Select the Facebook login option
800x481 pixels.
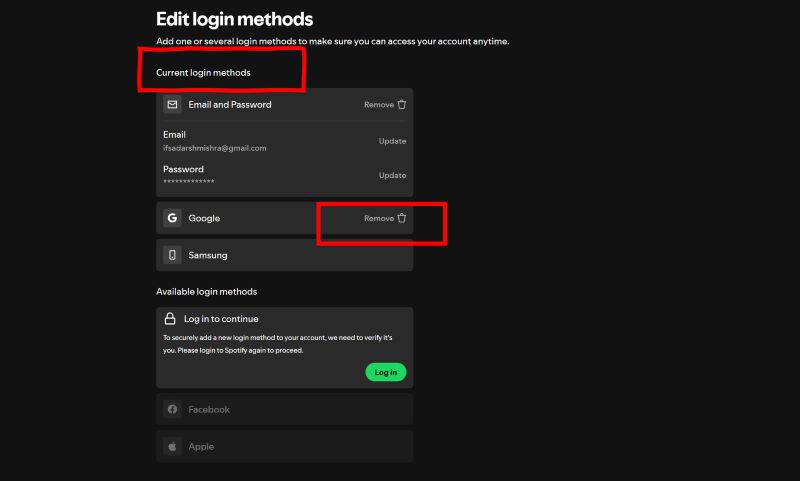point(285,410)
